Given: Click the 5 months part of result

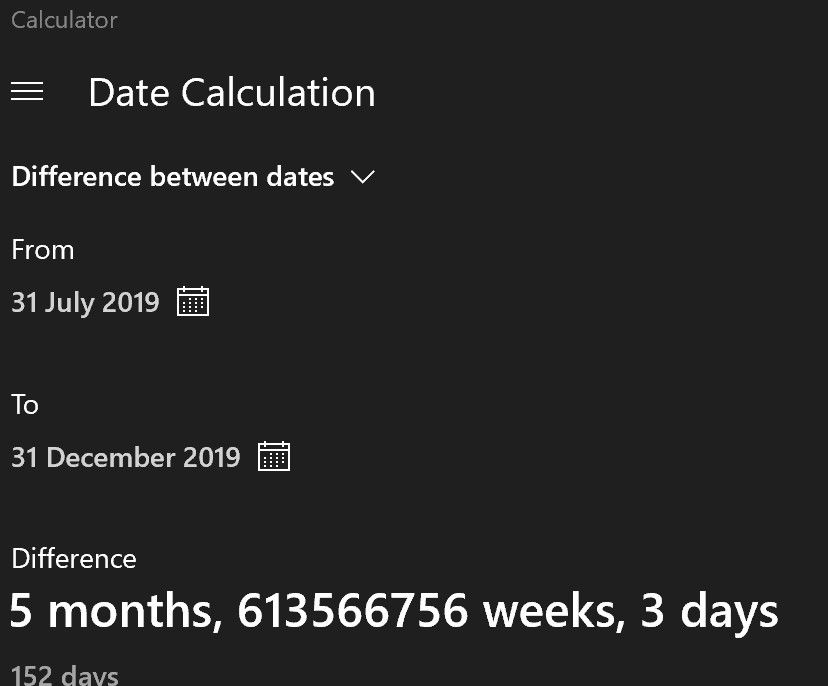Looking at the screenshot, I should click(x=115, y=611).
